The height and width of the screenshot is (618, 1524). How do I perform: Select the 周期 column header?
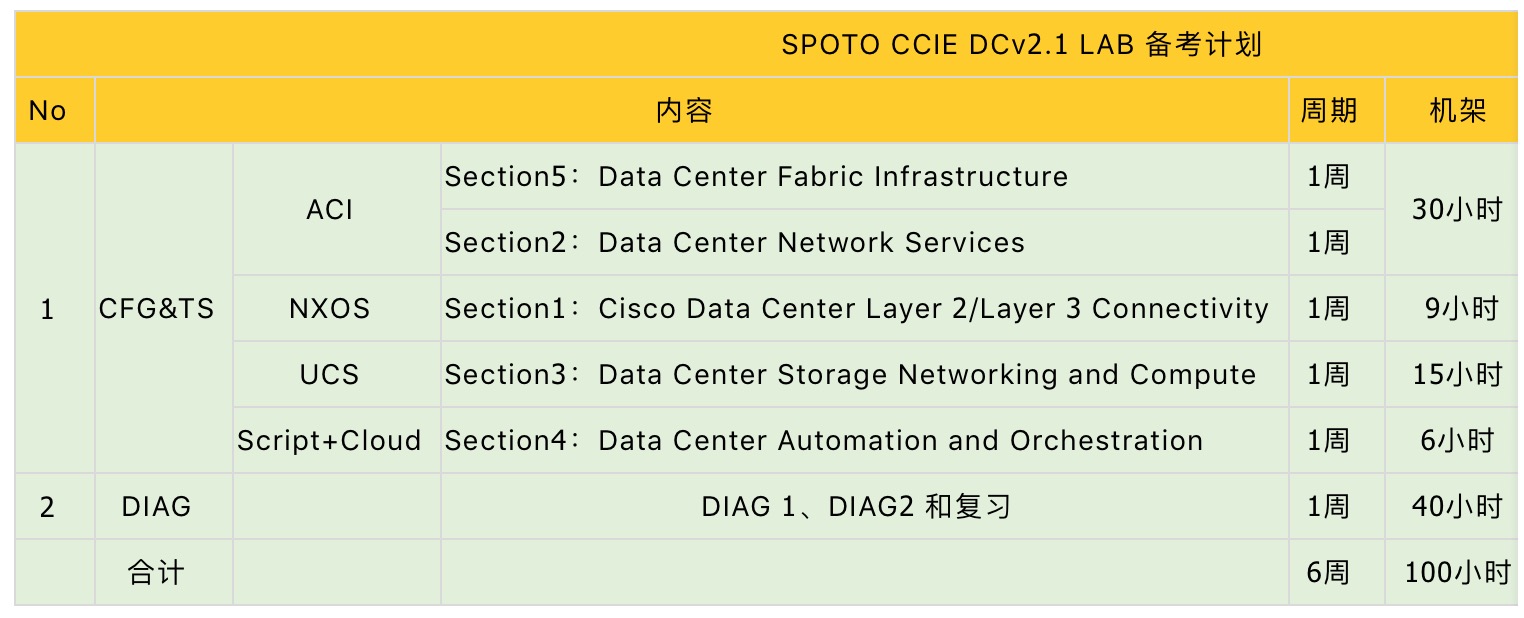[x=1336, y=110]
